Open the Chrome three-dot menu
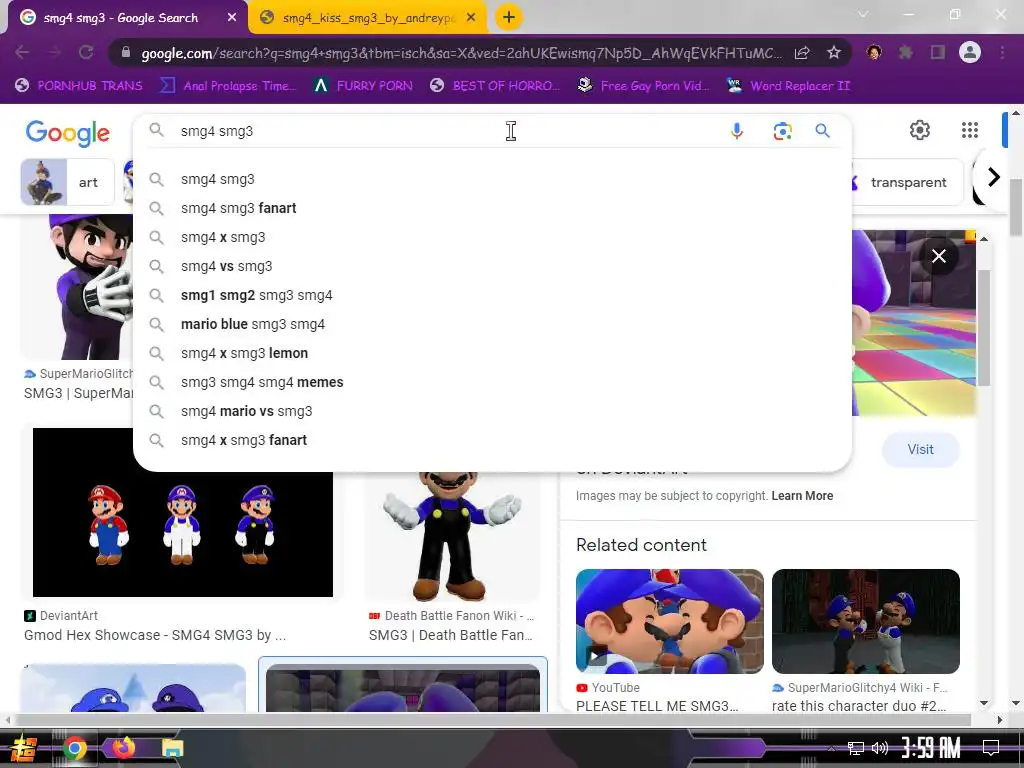1024x768 pixels. point(1002,52)
